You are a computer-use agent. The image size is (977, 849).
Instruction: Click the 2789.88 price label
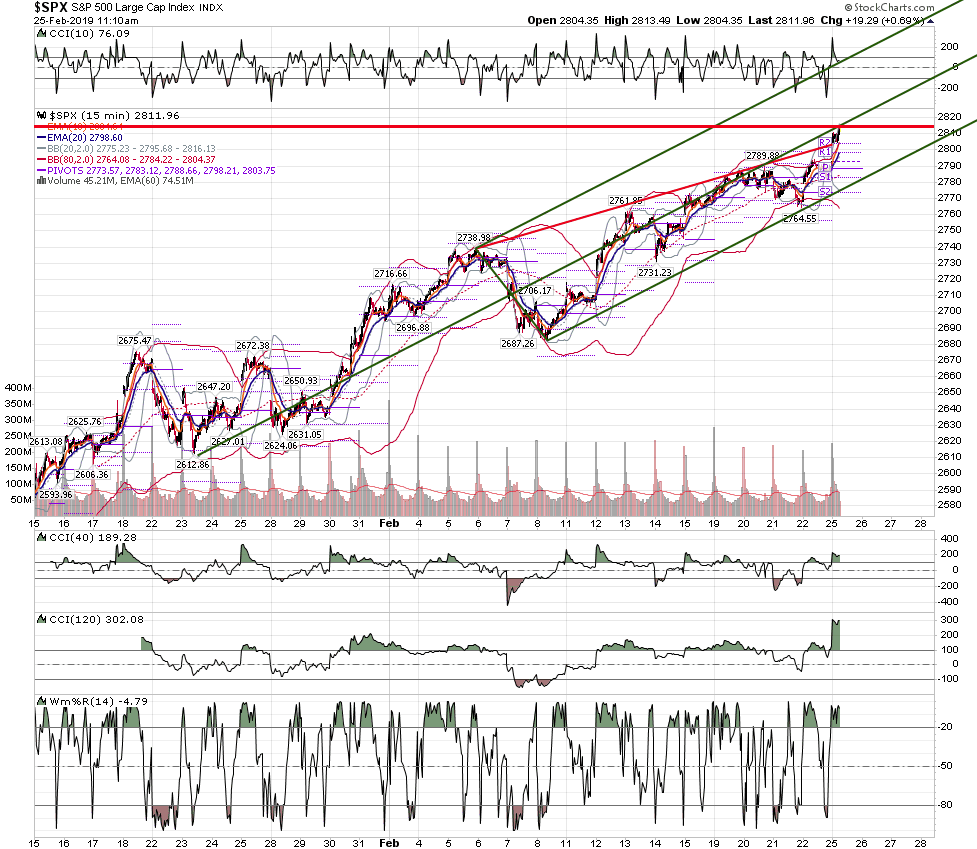[763, 155]
